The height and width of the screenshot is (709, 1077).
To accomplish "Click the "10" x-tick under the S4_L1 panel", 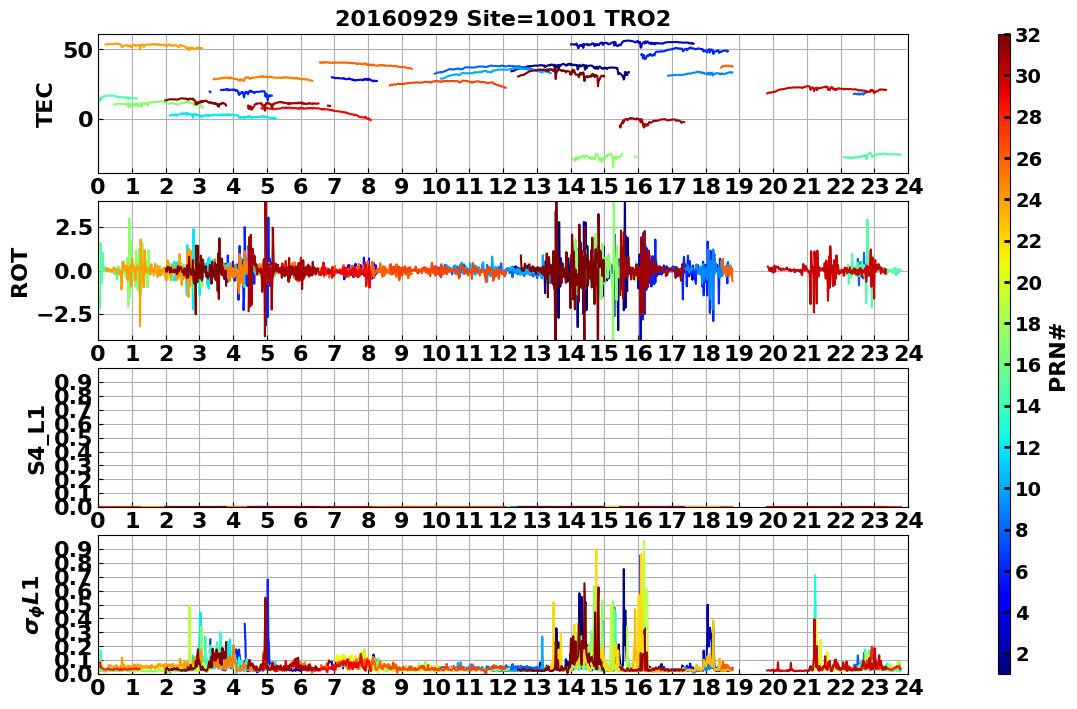I will click(436, 521).
